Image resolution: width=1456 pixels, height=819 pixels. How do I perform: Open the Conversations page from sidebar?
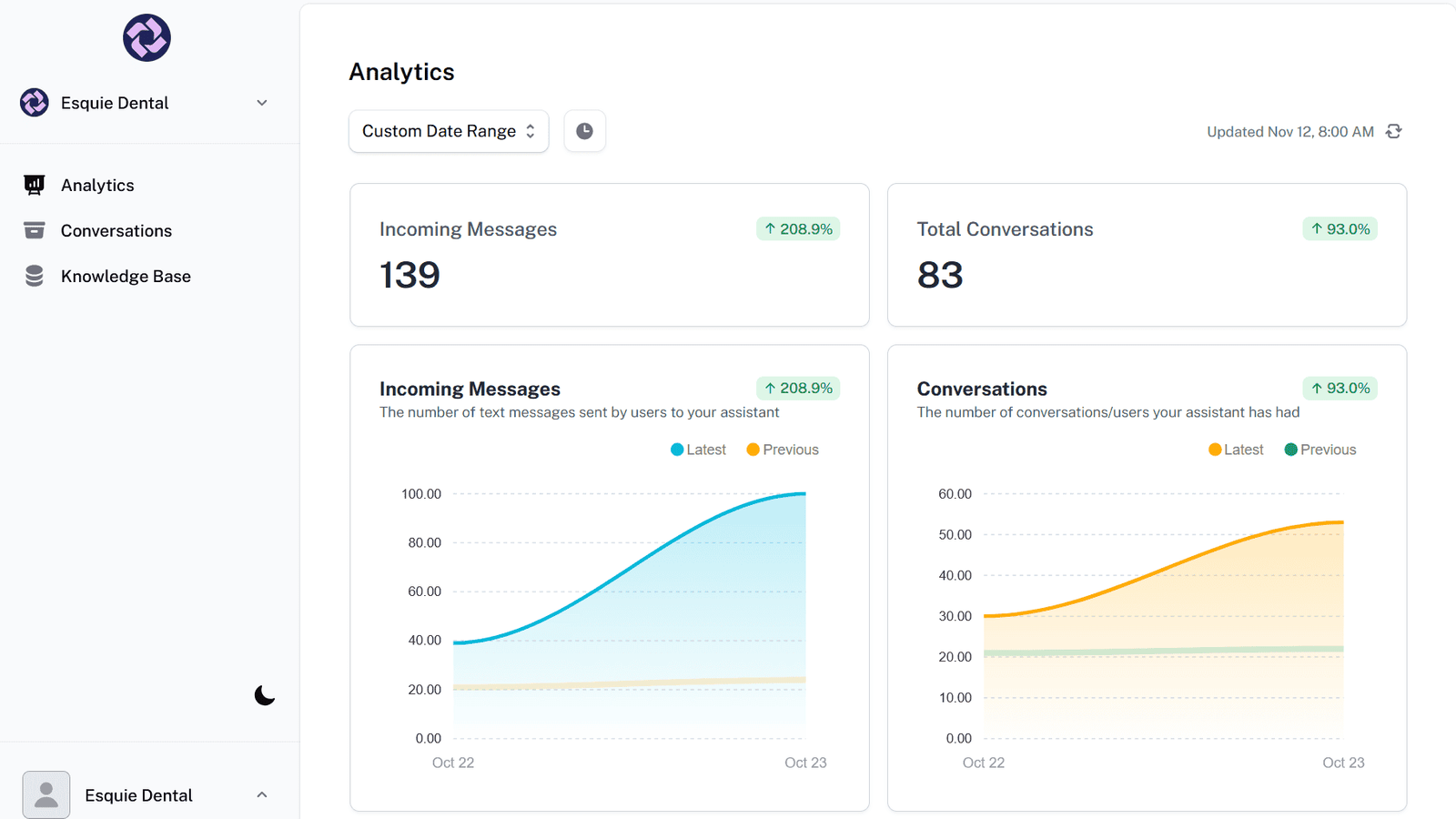coord(116,230)
